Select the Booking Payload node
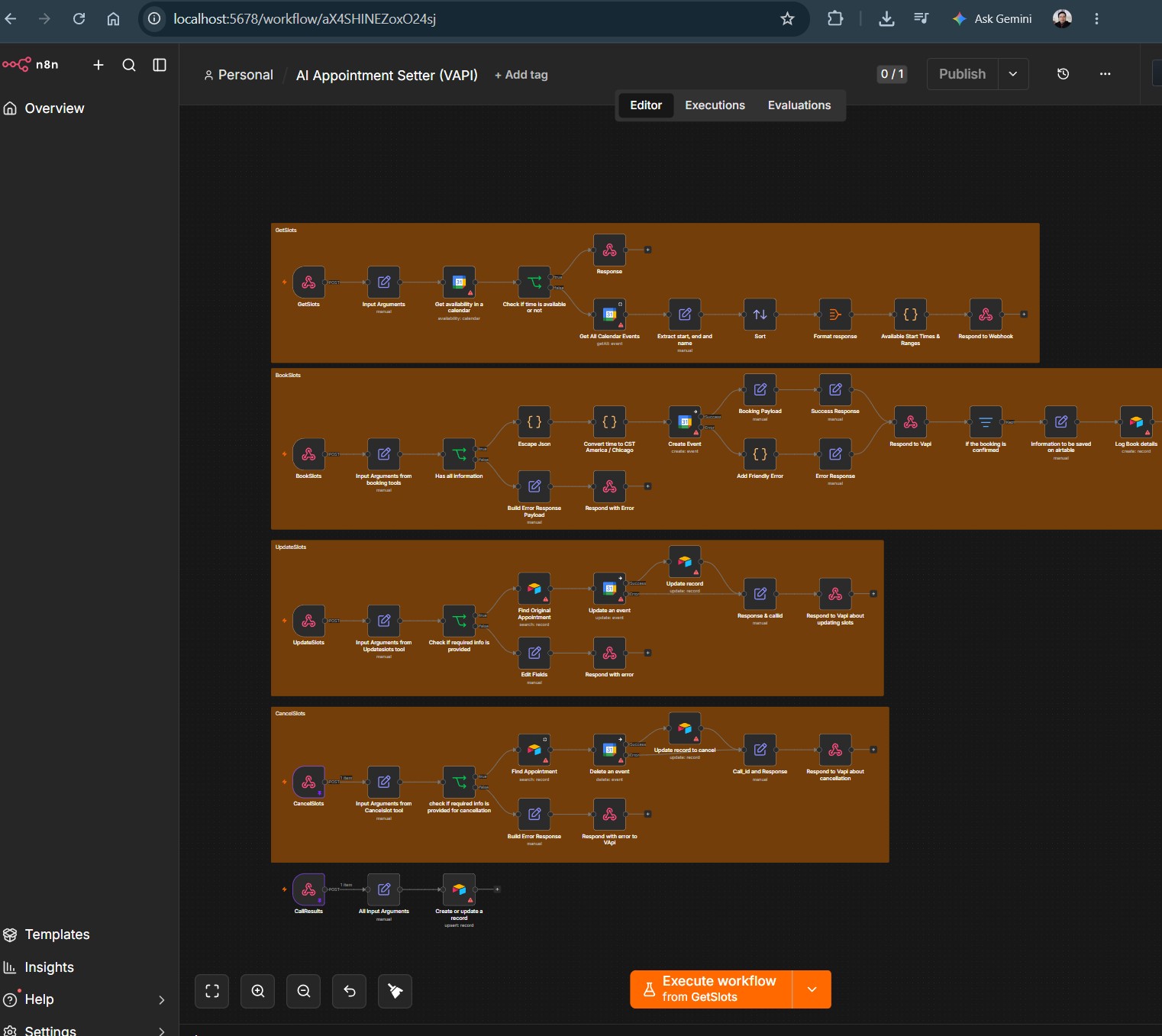The height and width of the screenshot is (1036, 1162). [x=760, y=389]
